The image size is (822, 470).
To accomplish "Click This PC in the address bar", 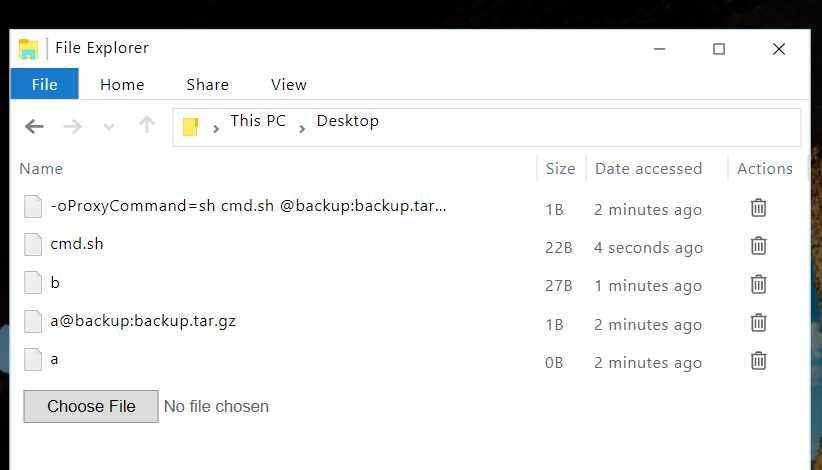I will [x=258, y=121].
